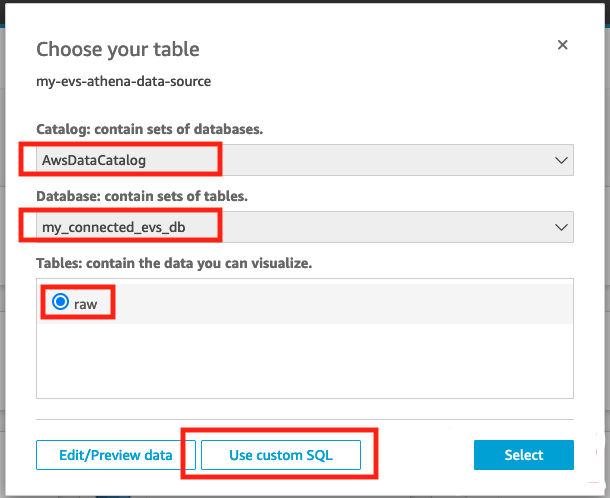Click the AwsDataCatalog value text
The width and height of the screenshot is (610, 498).
pos(94,160)
